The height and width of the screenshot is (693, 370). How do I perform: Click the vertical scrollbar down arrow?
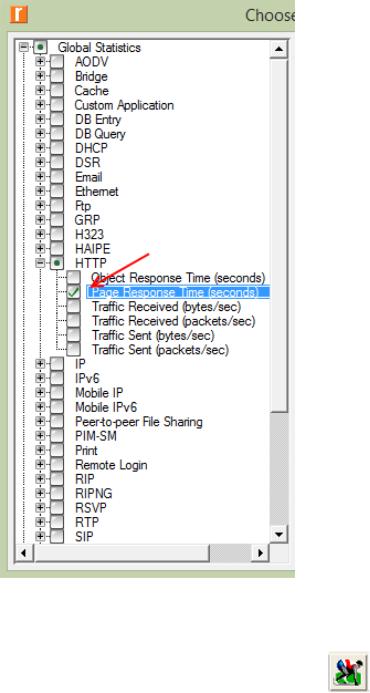point(279,535)
